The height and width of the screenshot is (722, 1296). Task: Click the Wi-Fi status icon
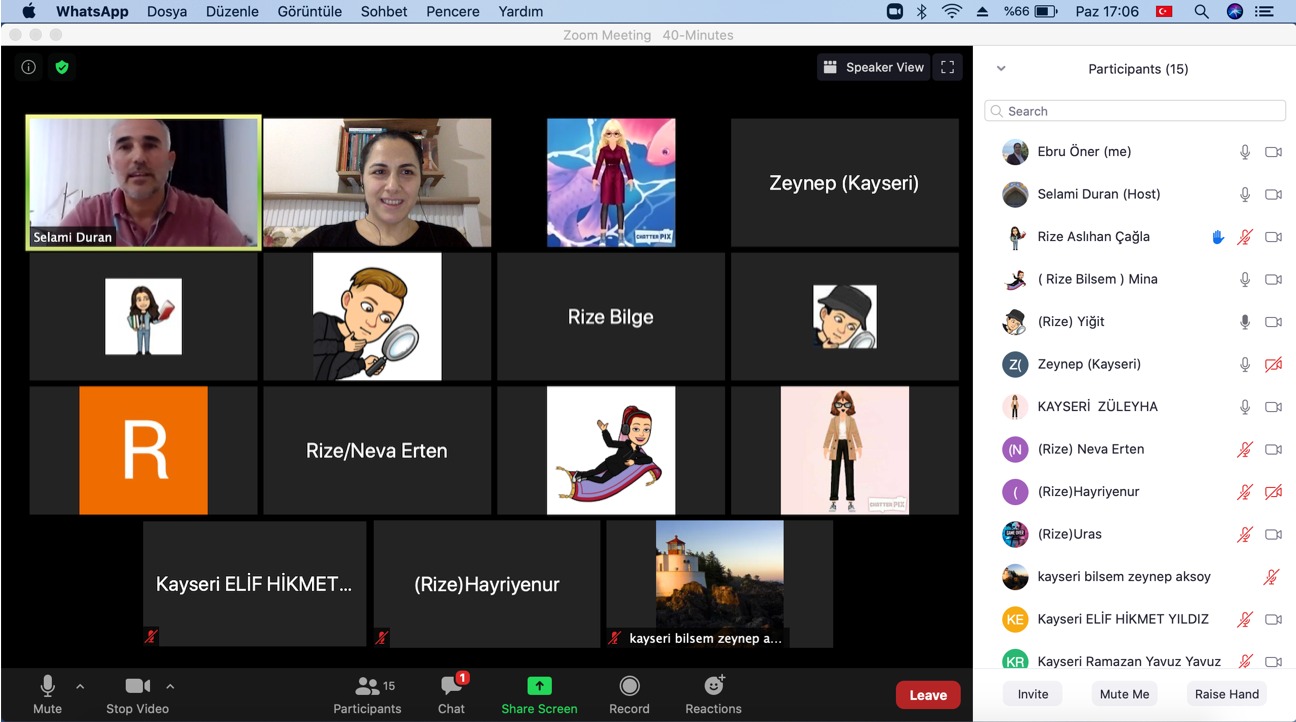pyautogui.click(x=951, y=12)
